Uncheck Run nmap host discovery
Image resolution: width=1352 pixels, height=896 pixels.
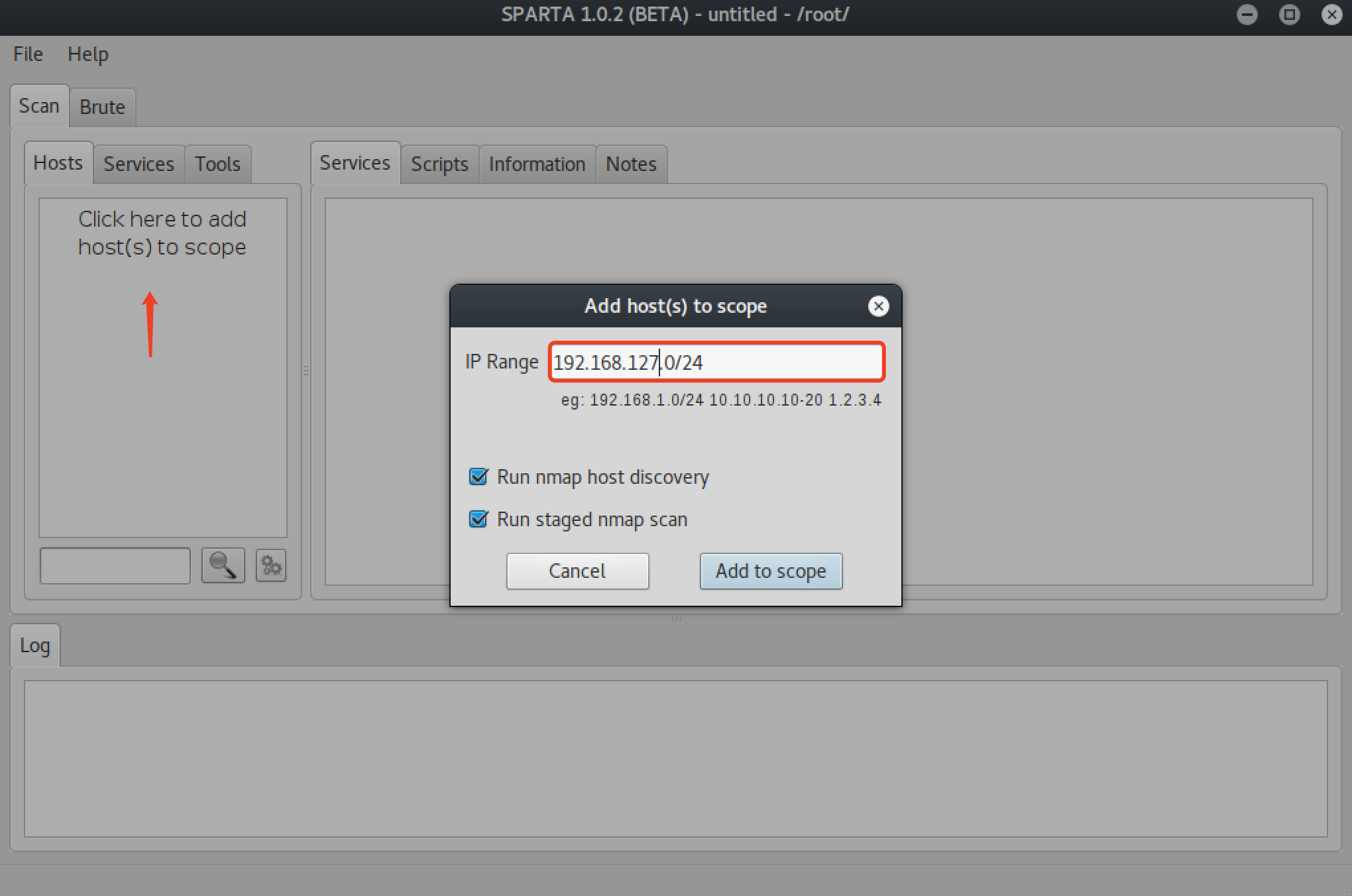(x=479, y=477)
